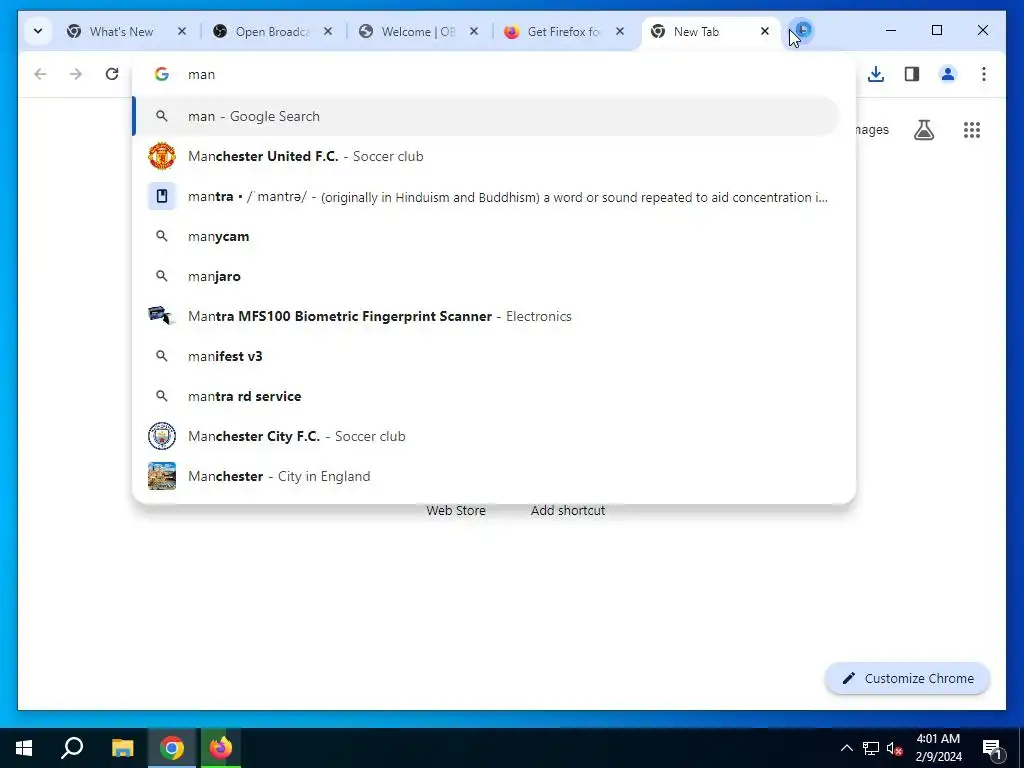This screenshot has height=768, width=1024.
Task: Click the muted volume tray icon
Action: click(895, 748)
